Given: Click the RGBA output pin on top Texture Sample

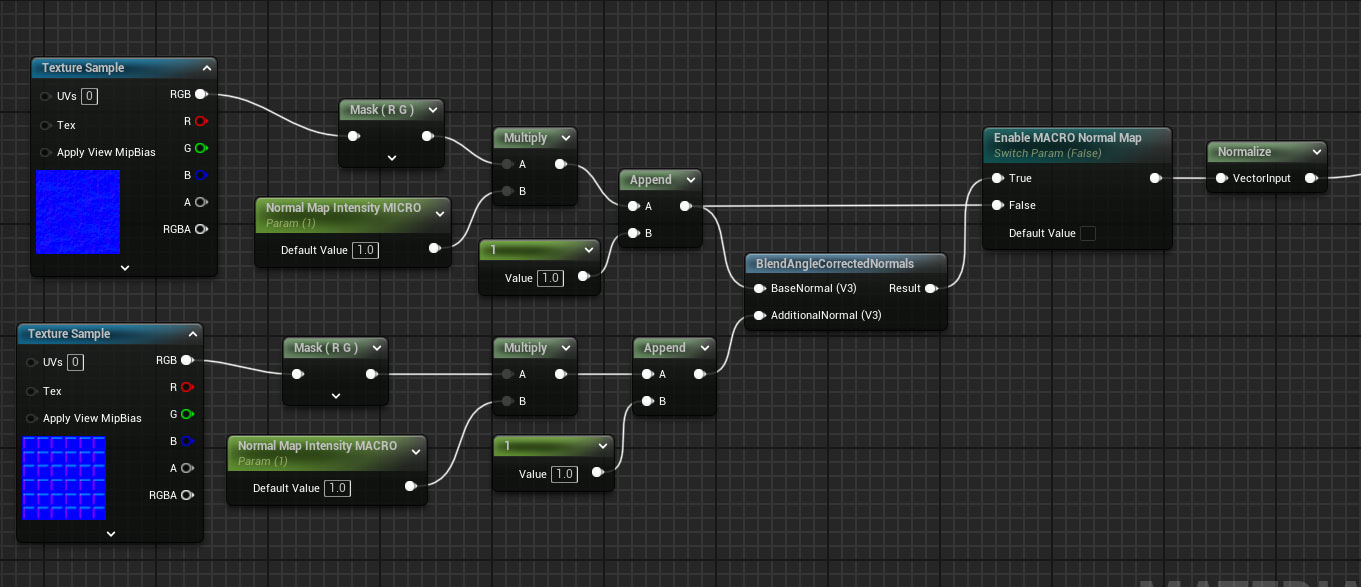Looking at the screenshot, I should 200,229.
